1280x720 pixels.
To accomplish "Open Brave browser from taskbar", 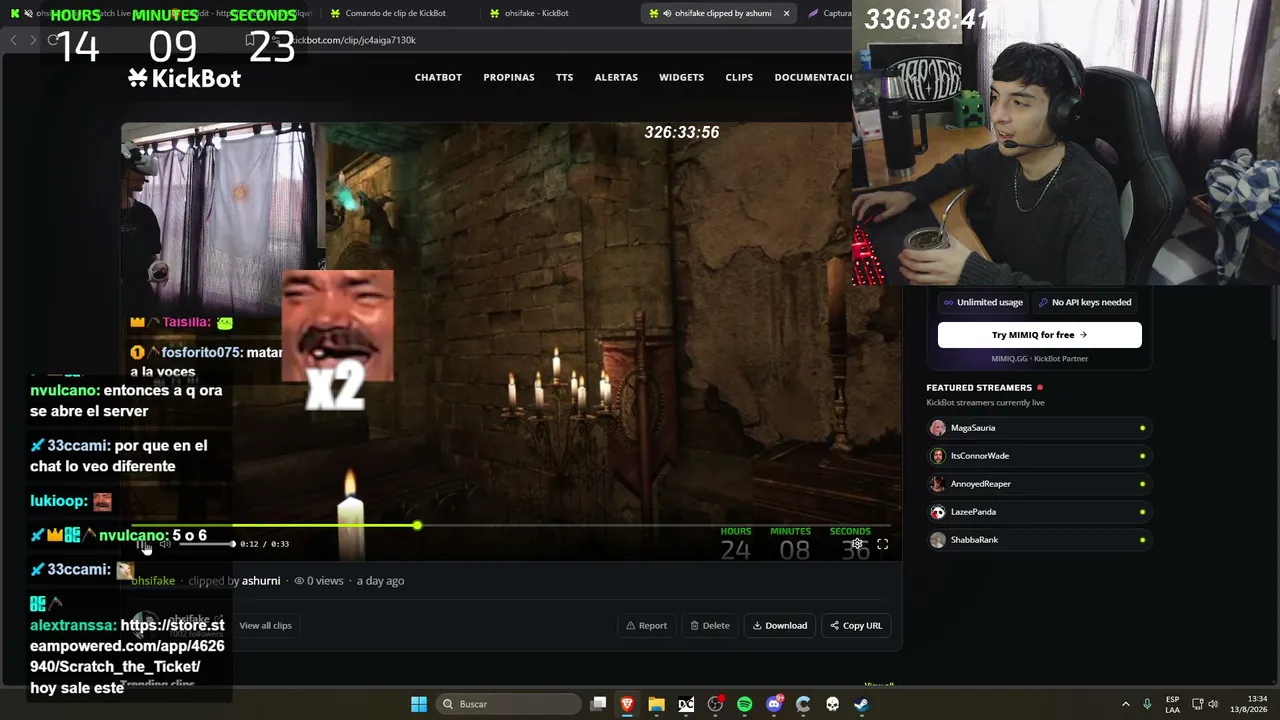I will [x=627, y=704].
